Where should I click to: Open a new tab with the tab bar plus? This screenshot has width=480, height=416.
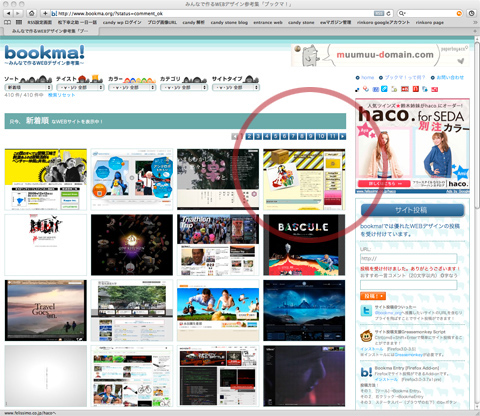pyautogui.click(x=475, y=31)
